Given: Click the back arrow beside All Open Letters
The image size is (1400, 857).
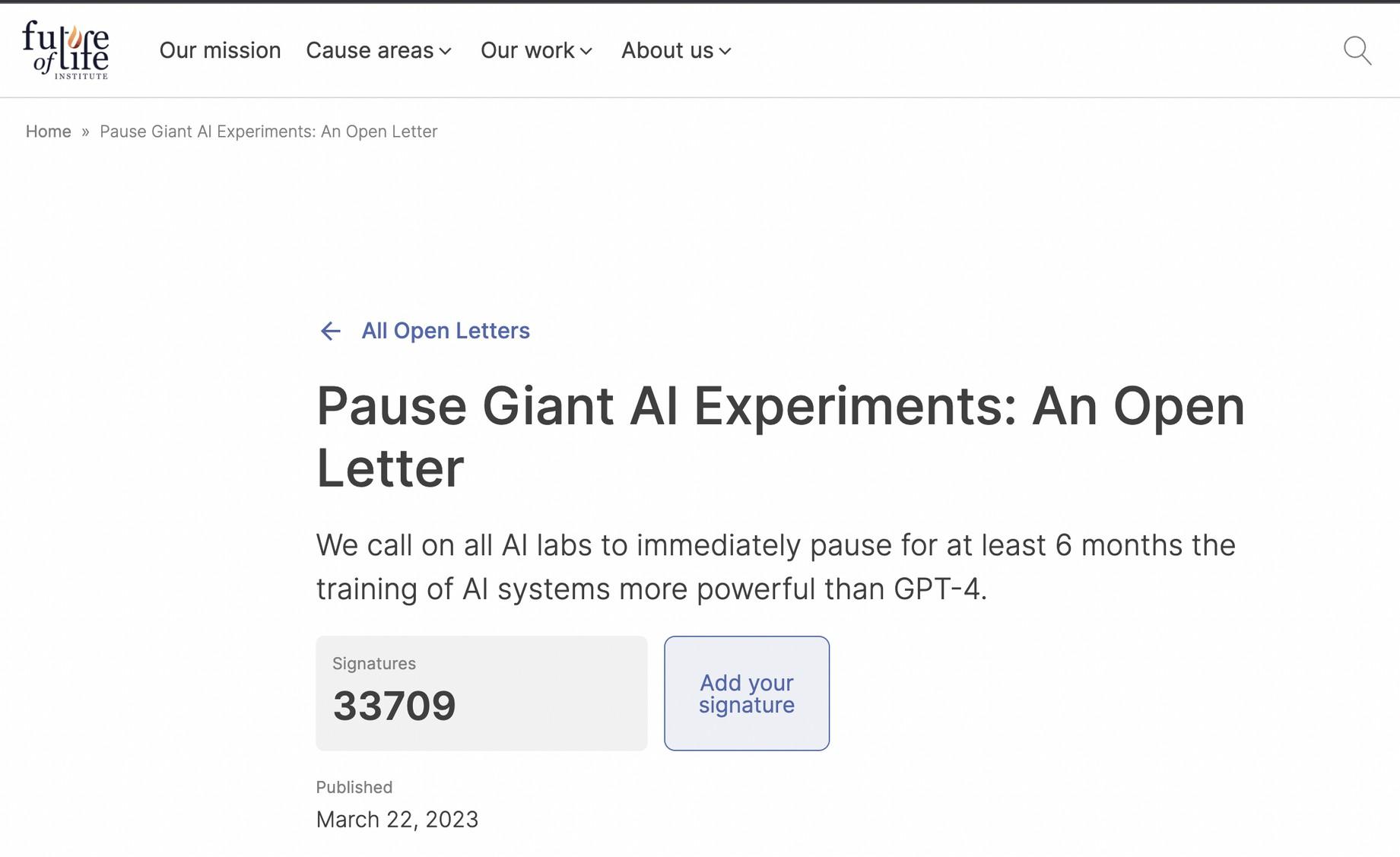Looking at the screenshot, I should [330, 332].
